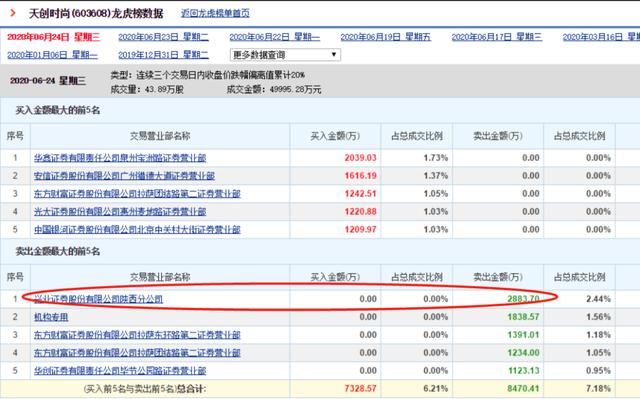This screenshot has width=640, height=399.
Task: Open the 2020年03月16日 date link
Action: tap(601, 37)
